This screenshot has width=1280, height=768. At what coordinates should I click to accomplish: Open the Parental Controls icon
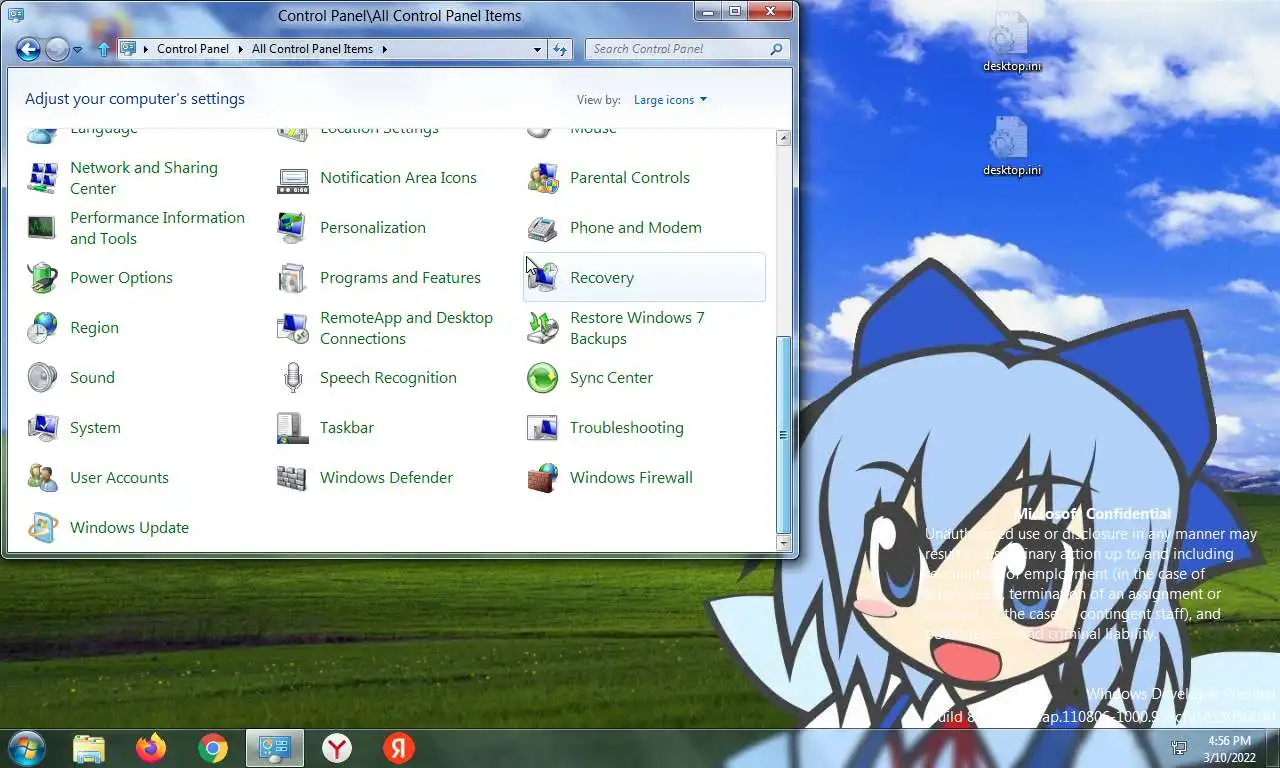(x=542, y=178)
